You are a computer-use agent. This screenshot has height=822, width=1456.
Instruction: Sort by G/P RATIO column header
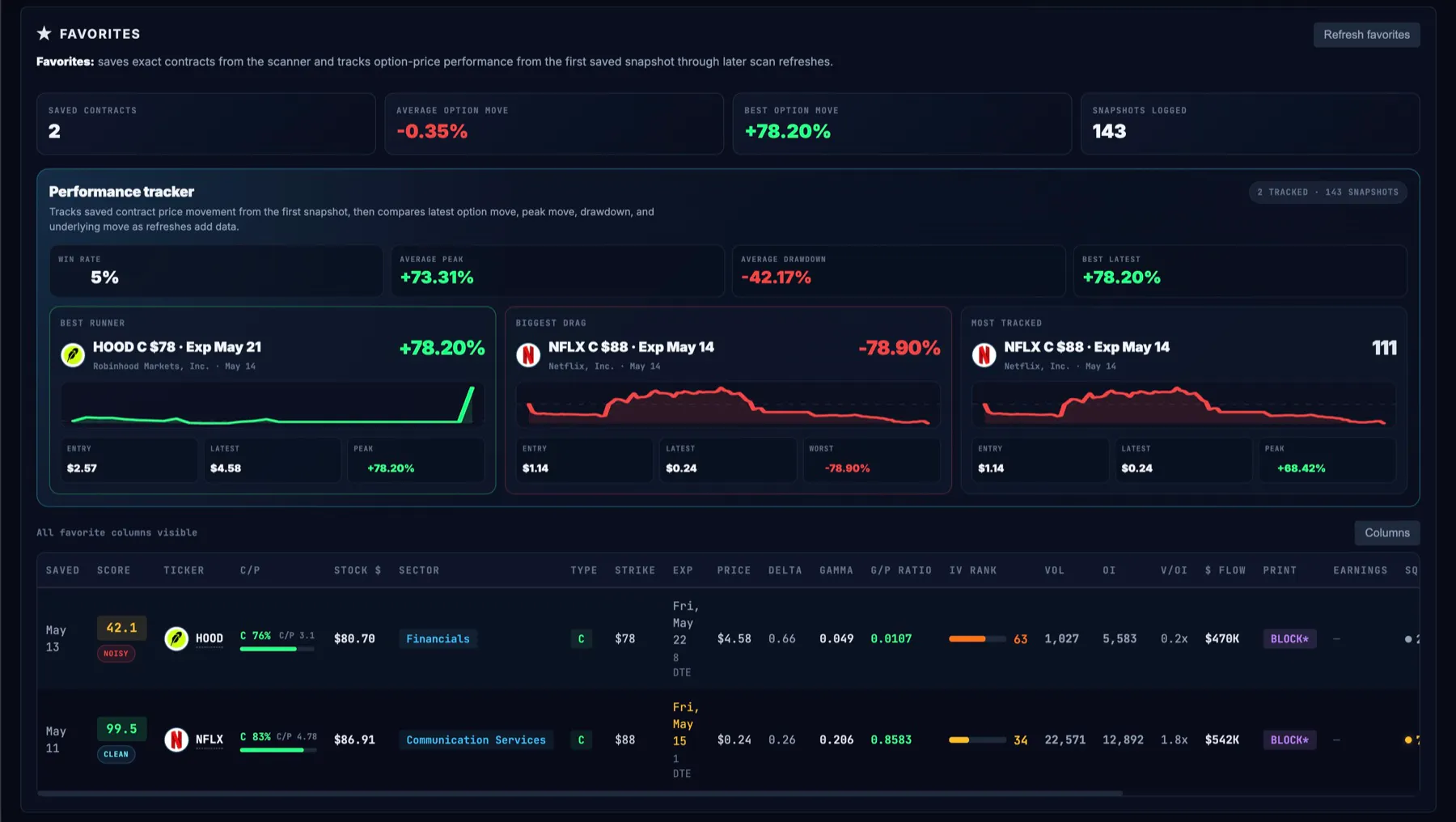pos(901,570)
